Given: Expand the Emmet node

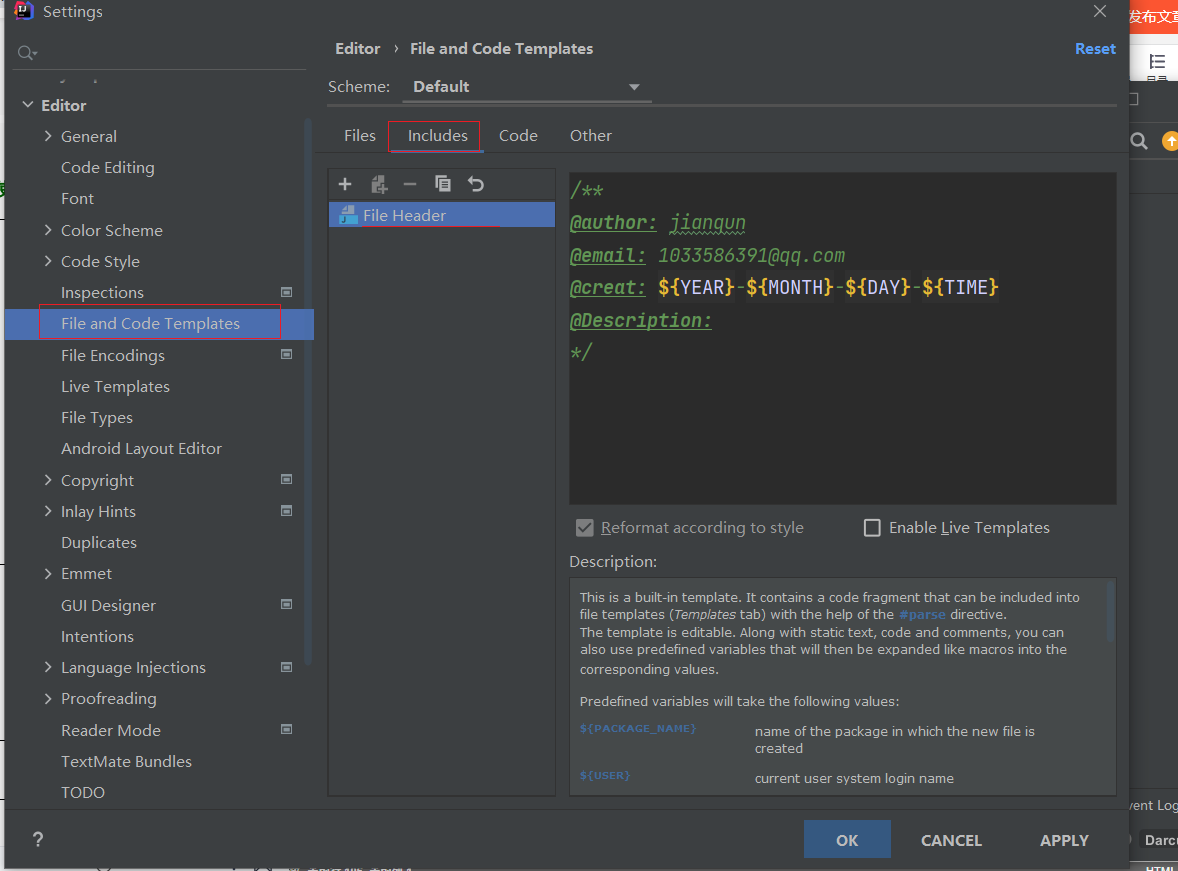Looking at the screenshot, I should click(x=48, y=573).
